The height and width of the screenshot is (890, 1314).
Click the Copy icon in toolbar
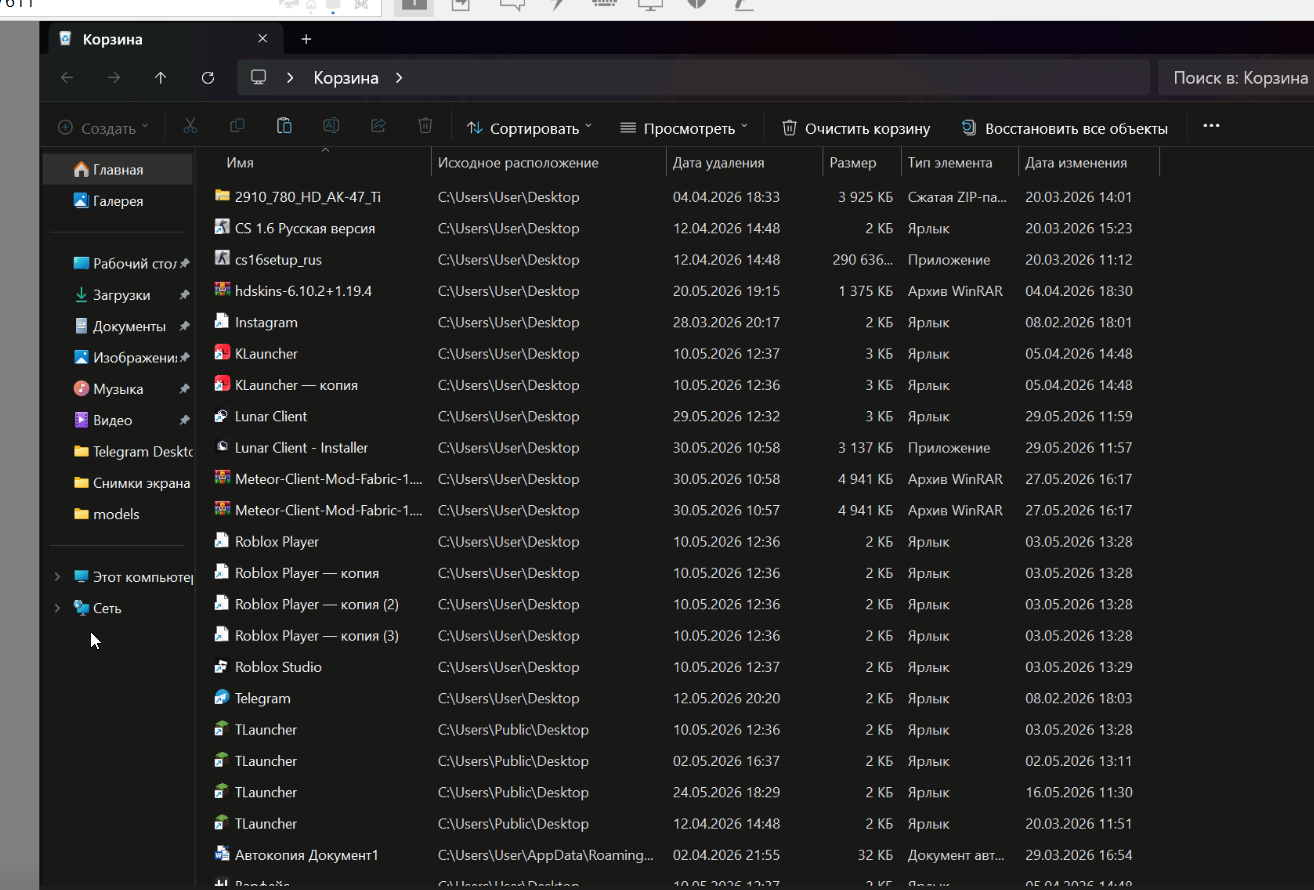(x=237, y=127)
